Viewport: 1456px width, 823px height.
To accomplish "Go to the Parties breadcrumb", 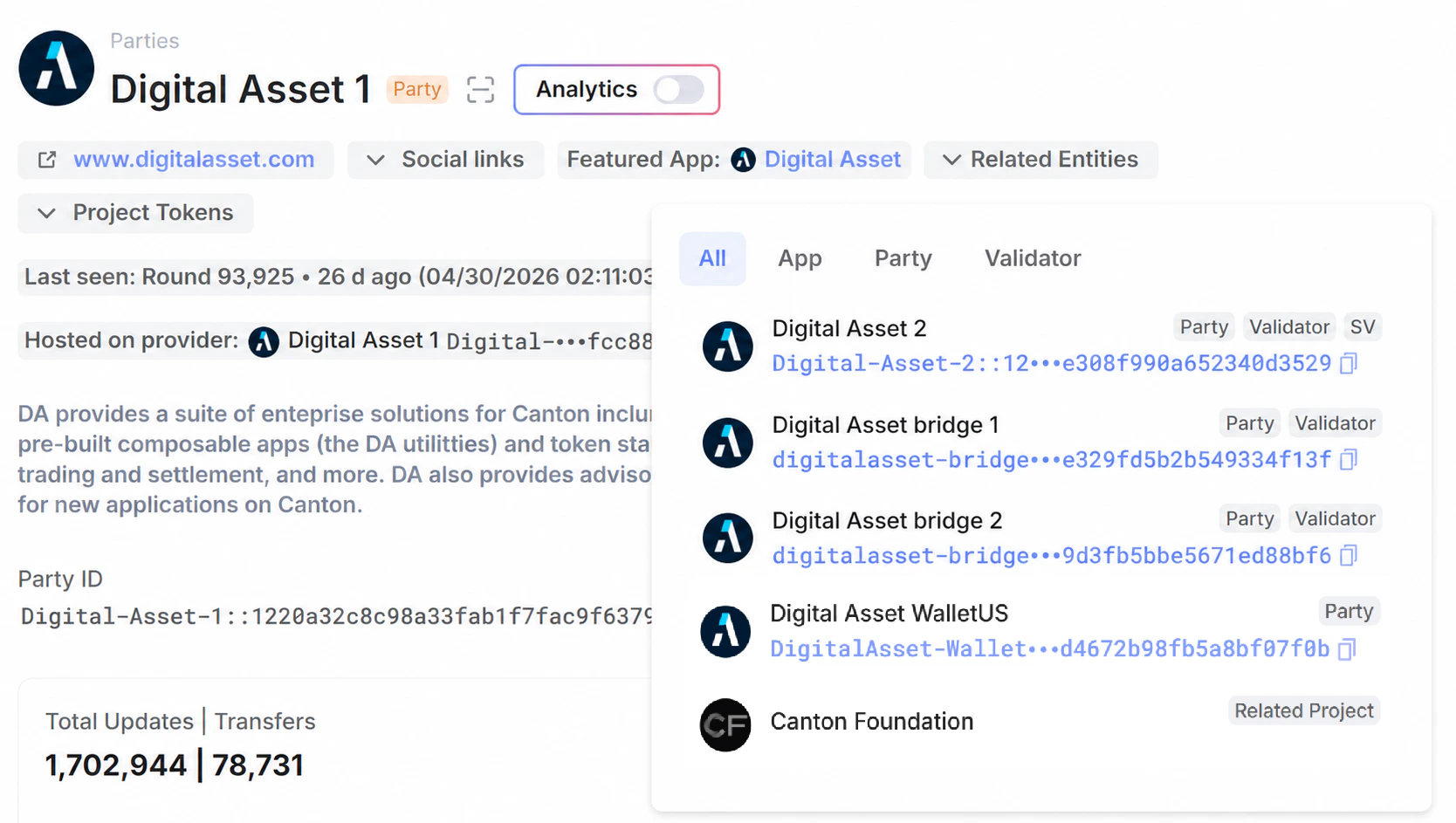I will [144, 41].
